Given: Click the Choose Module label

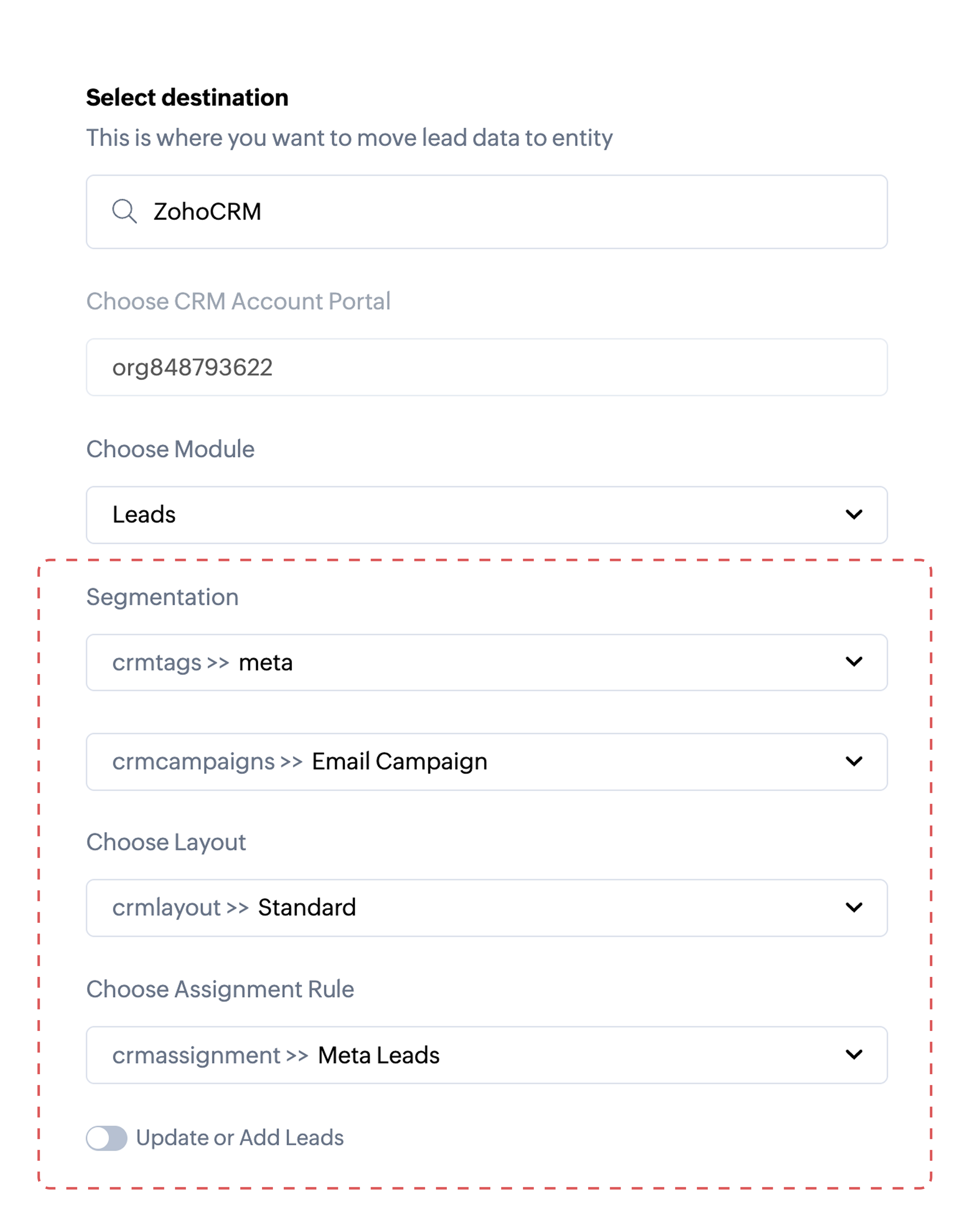Looking at the screenshot, I should [x=170, y=449].
